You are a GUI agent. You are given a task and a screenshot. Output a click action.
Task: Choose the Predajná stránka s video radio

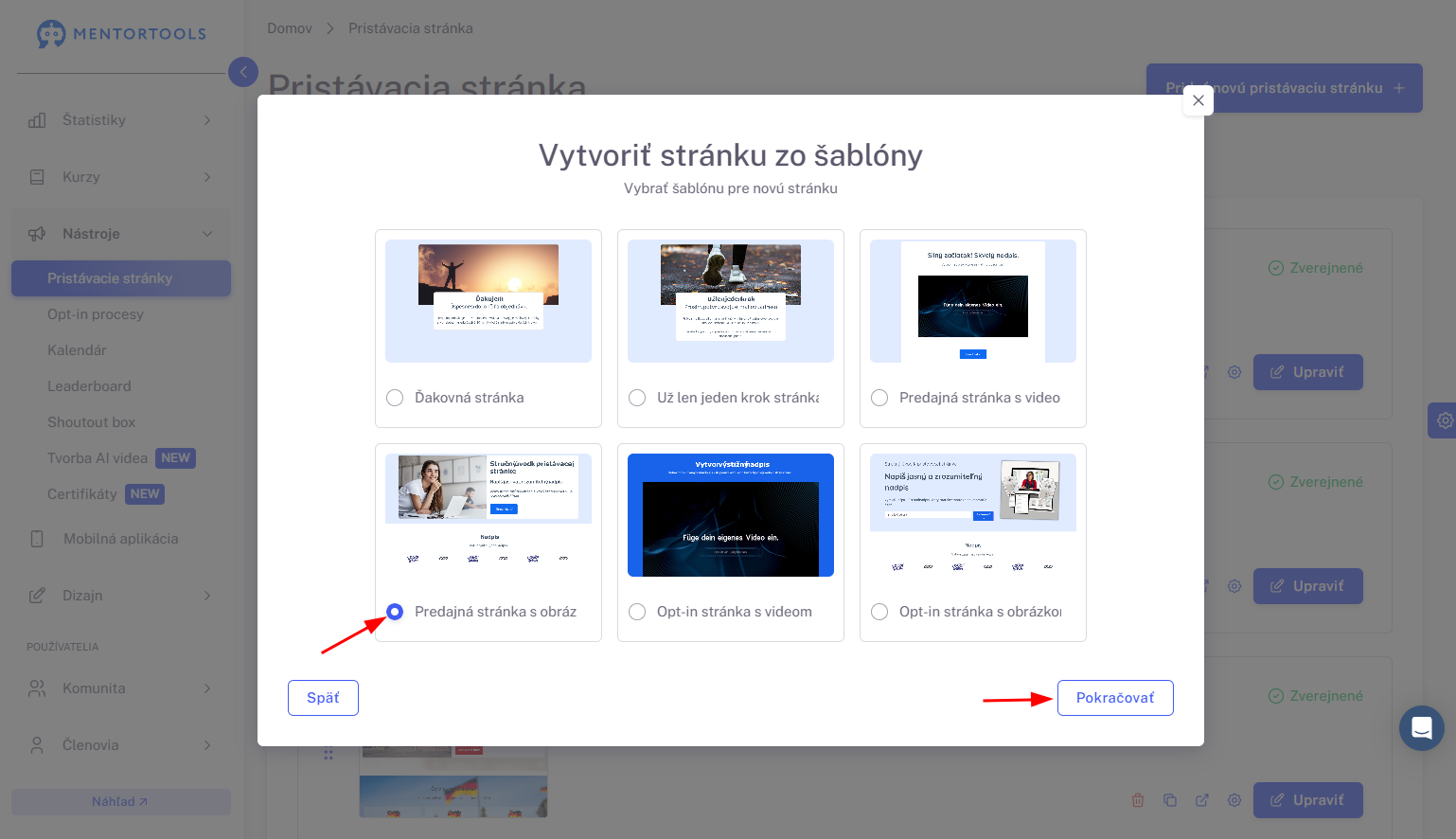pyautogui.click(x=879, y=398)
